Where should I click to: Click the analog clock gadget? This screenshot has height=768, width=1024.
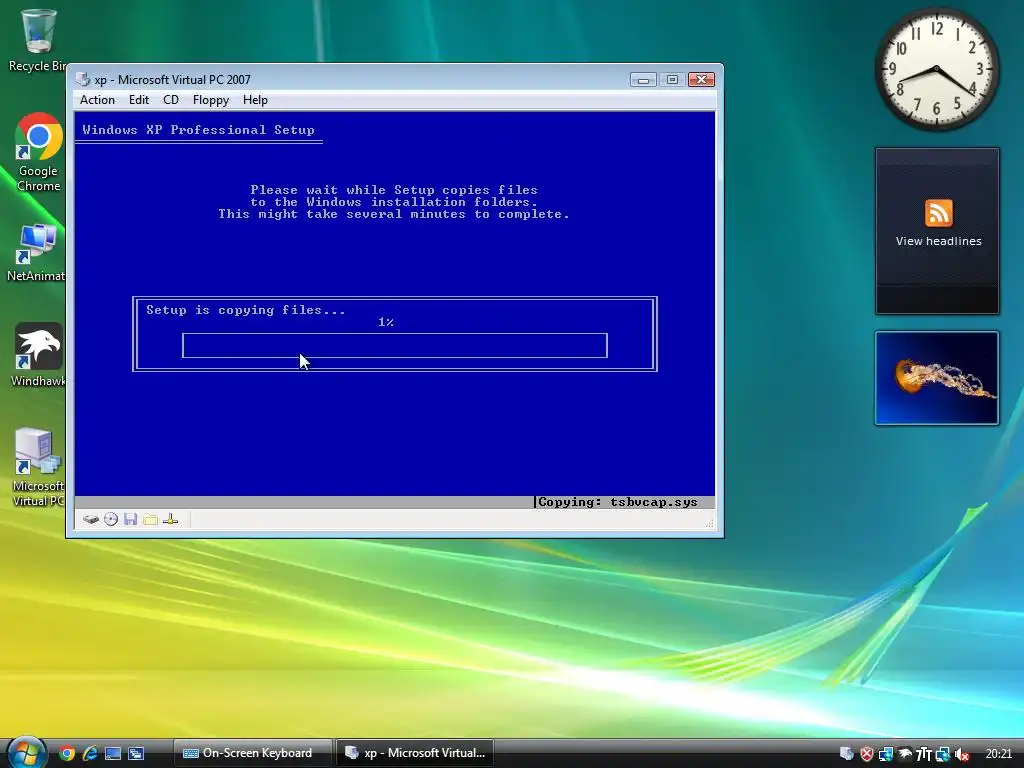(936, 69)
